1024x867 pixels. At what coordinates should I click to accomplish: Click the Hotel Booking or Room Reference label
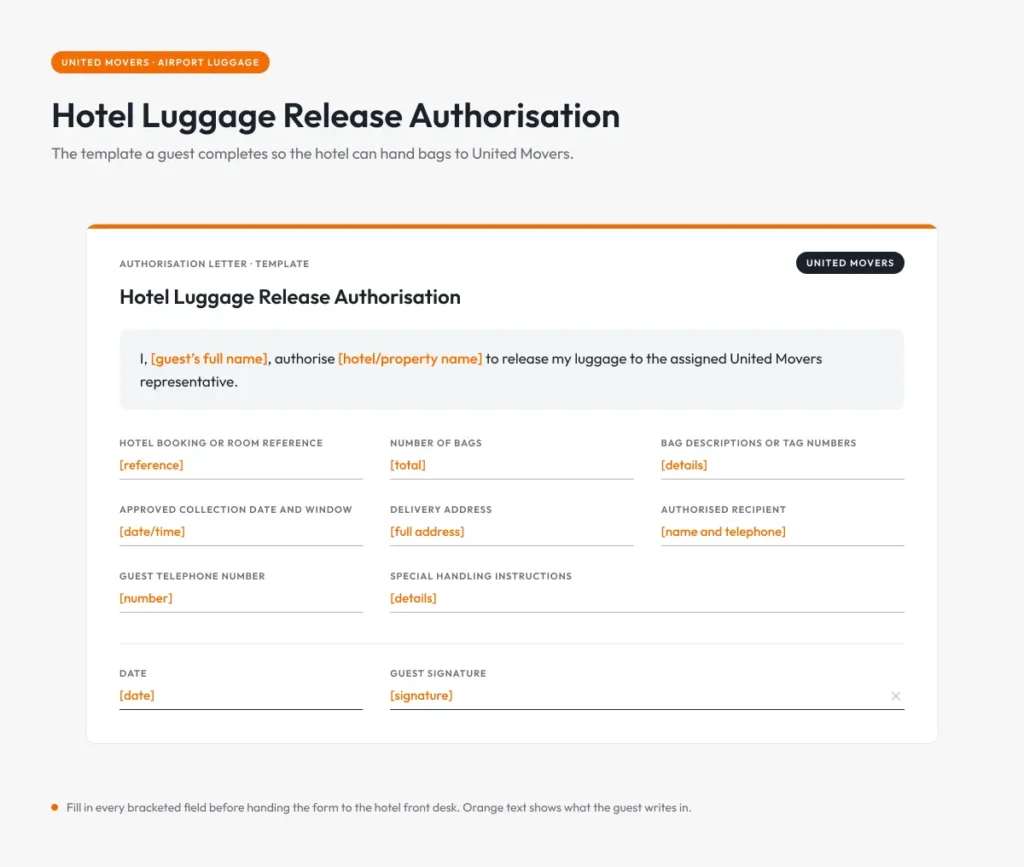221,443
